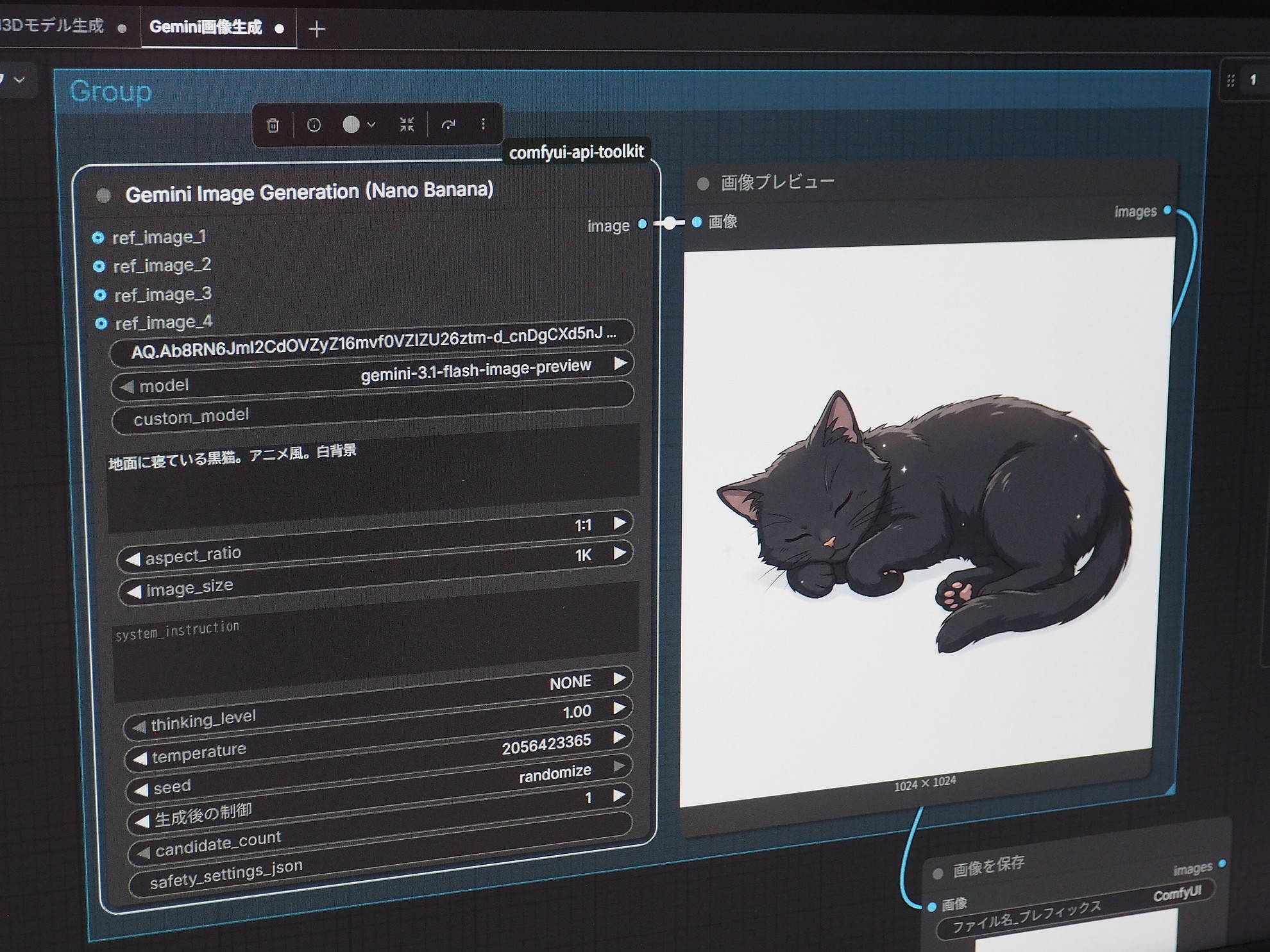The height and width of the screenshot is (952, 1270).
Task: Switch to the 3Dモデル生成 tab
Action: [x=52, y=26]
